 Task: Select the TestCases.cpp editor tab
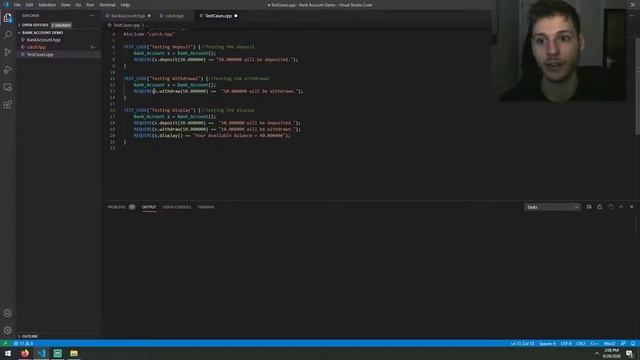[x=218, y=16]
